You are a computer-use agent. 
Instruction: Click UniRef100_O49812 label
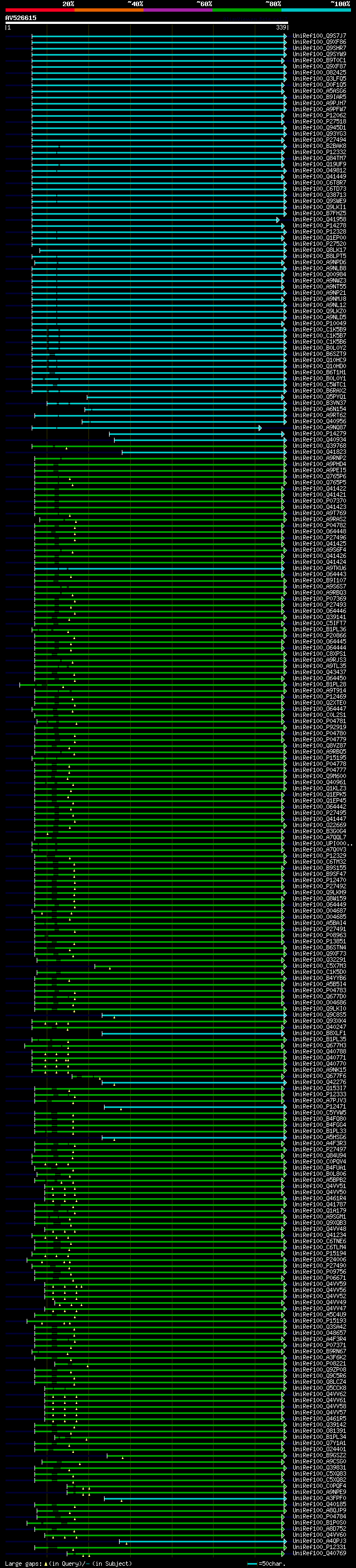point(319,170)
